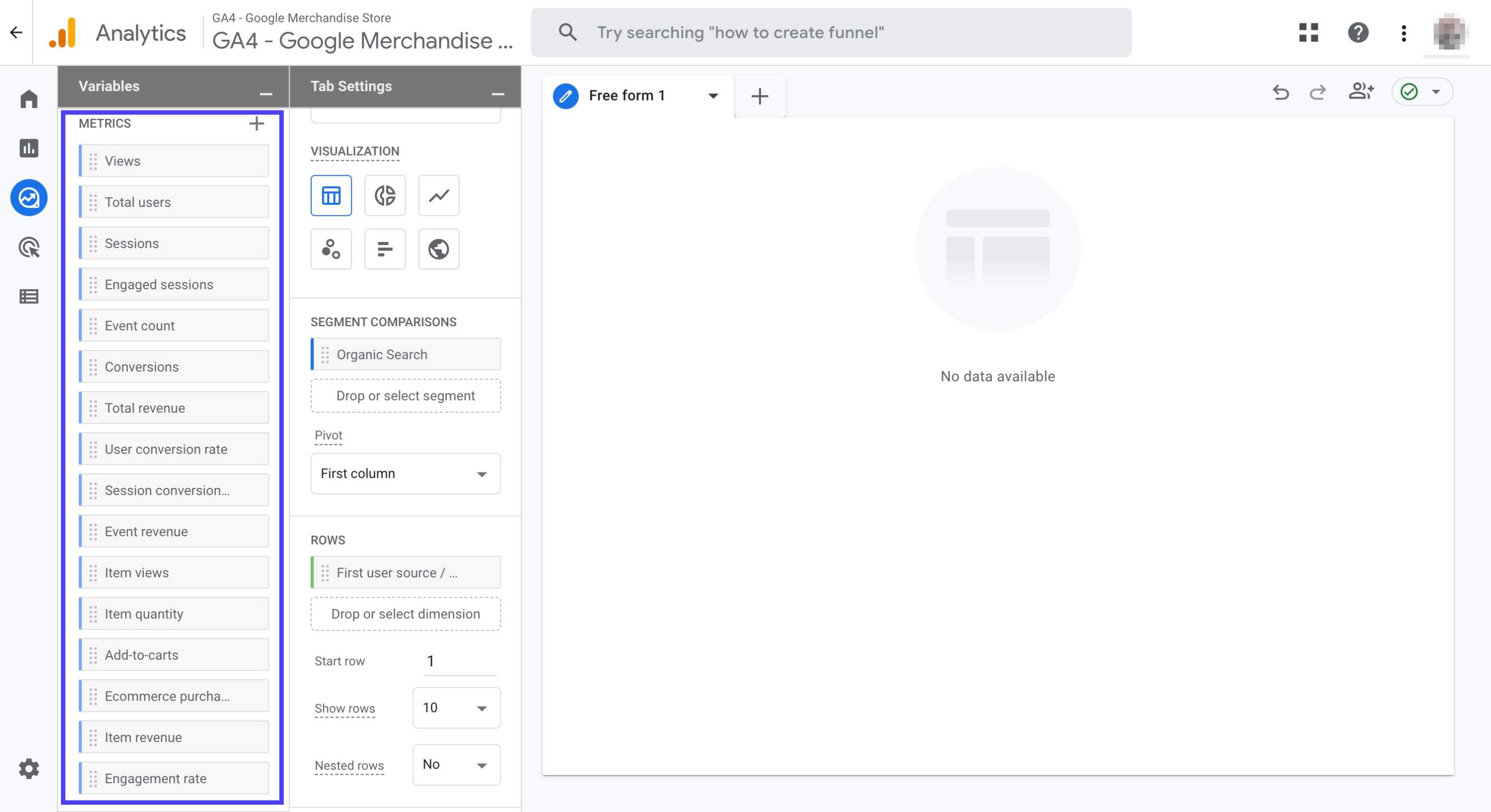
Task: Click the Undo arrow icon
Action: [1281, 92]
